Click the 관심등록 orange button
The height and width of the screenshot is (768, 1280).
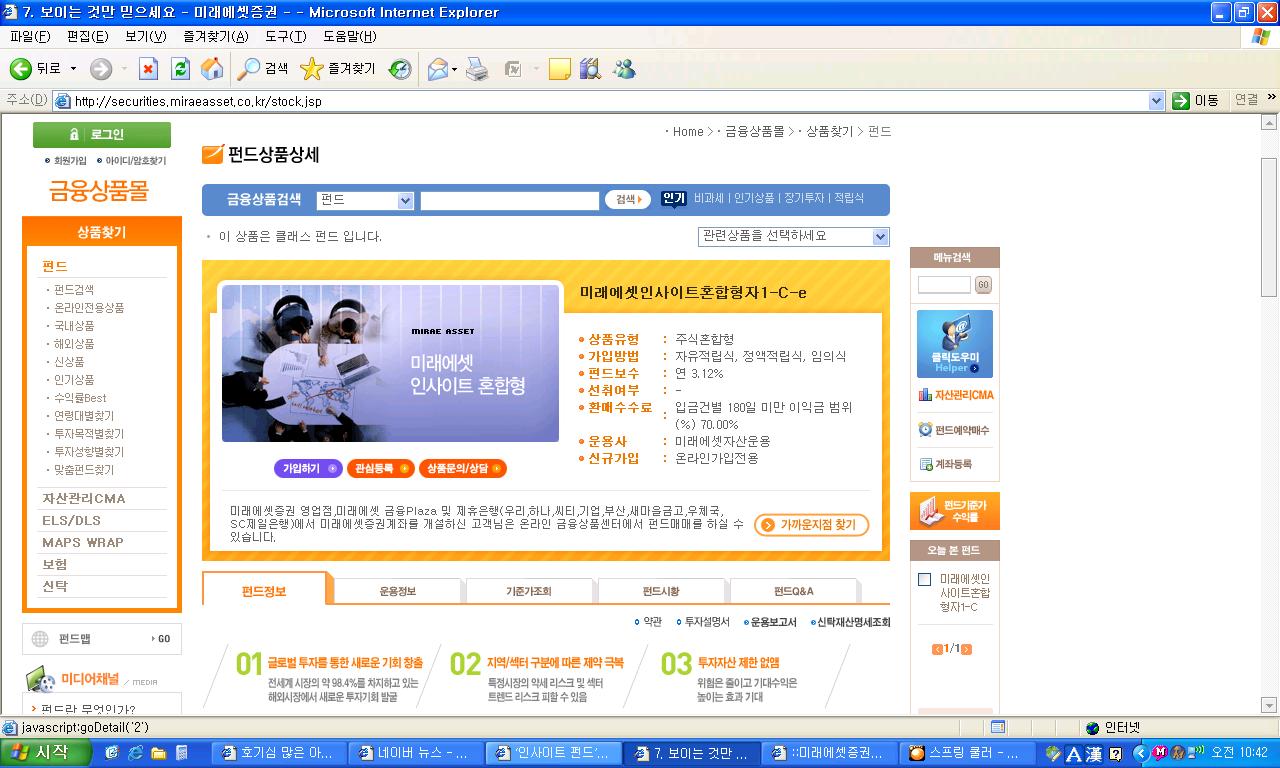pos(380,468)
